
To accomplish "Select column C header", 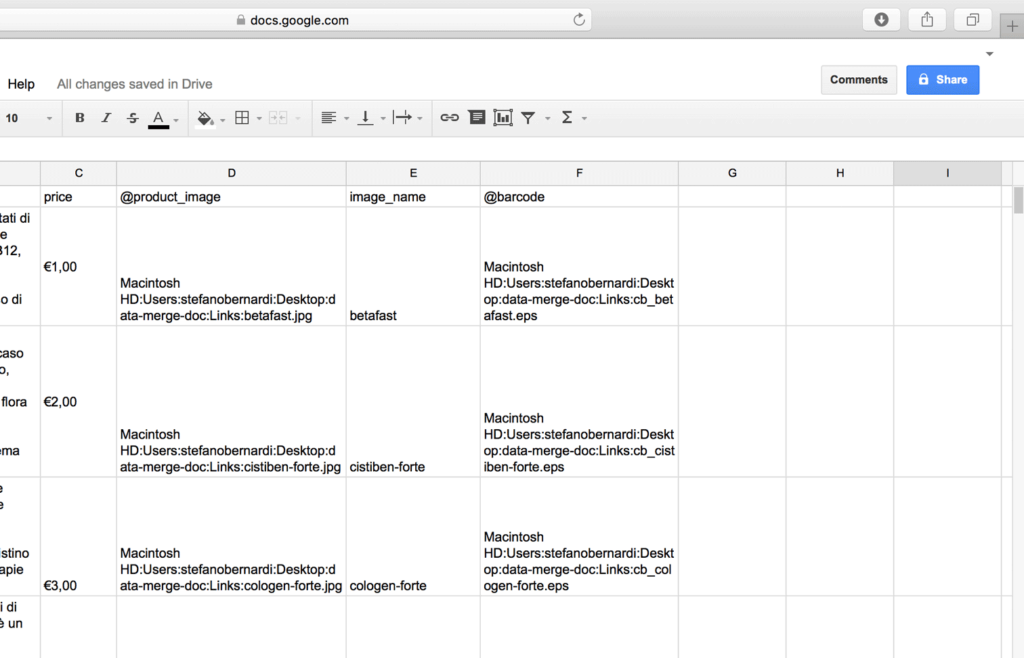I will [78, 173].
